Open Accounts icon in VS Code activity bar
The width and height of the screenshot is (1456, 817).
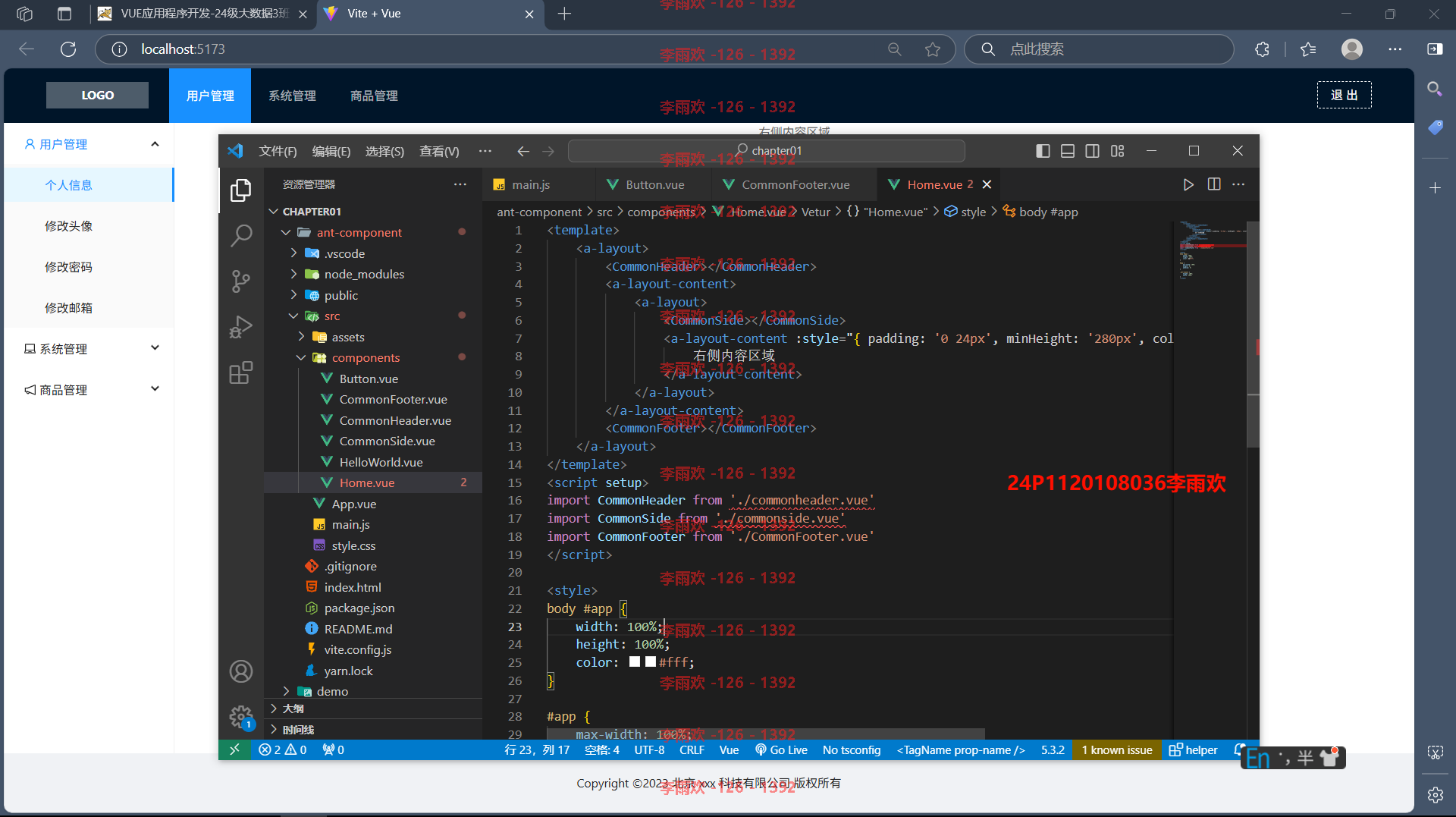240,671
